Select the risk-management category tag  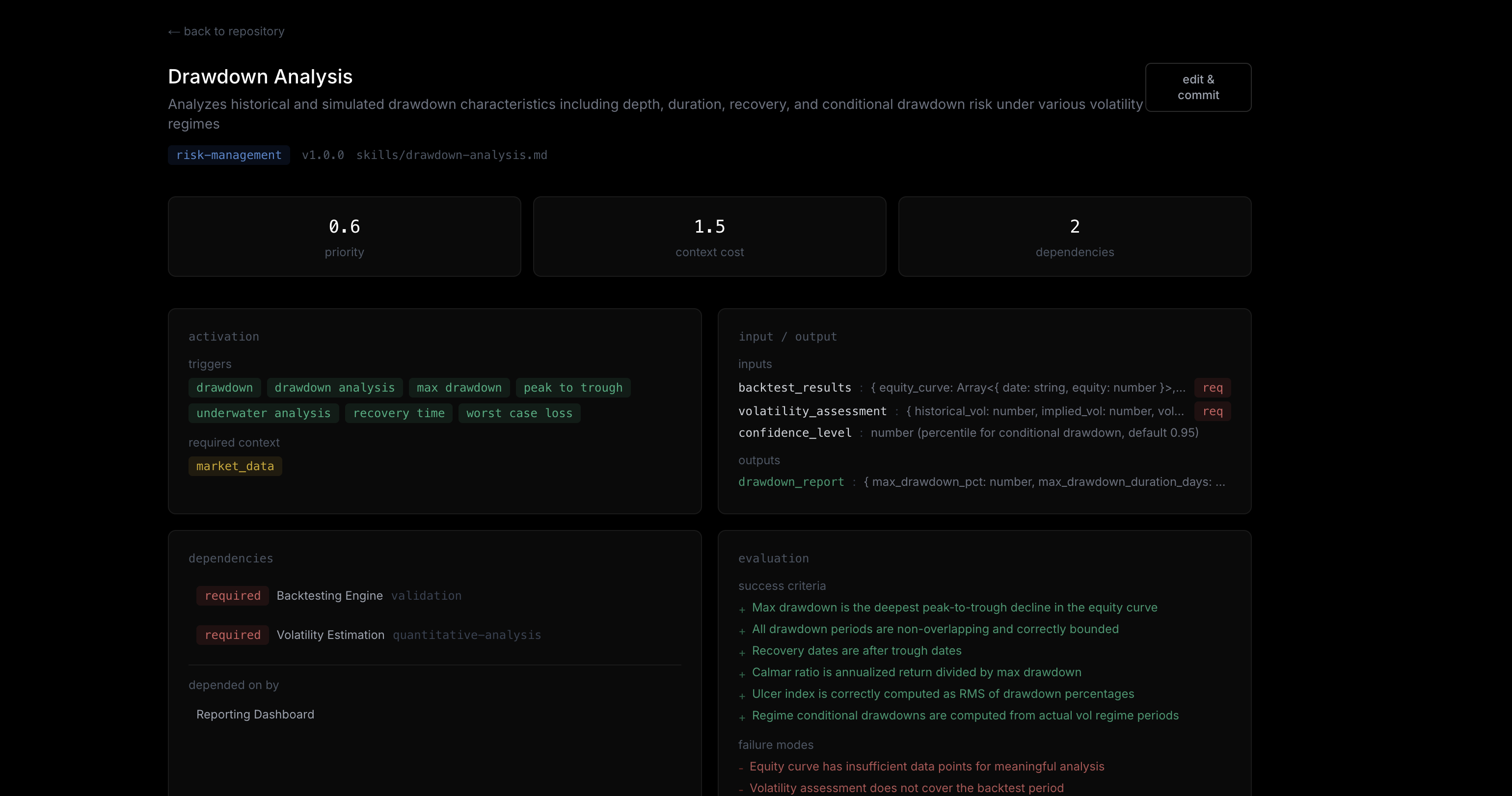[x=228, y=155]
